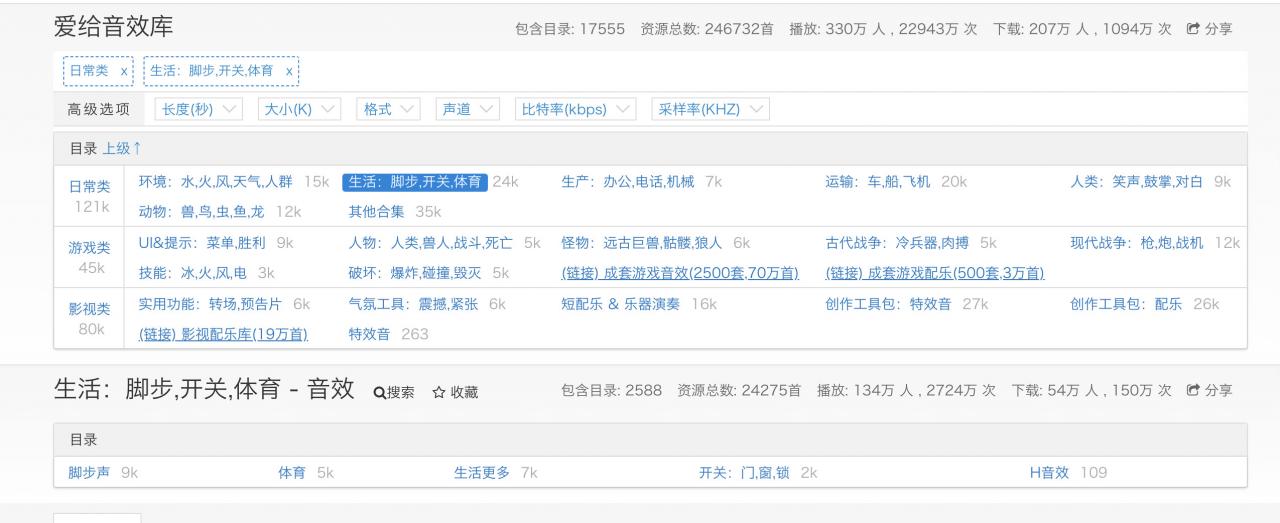Remove the 日常类 filter tag x
Image resolution: width=1280 pixels, height=523 pixels.
pos(124,72)
